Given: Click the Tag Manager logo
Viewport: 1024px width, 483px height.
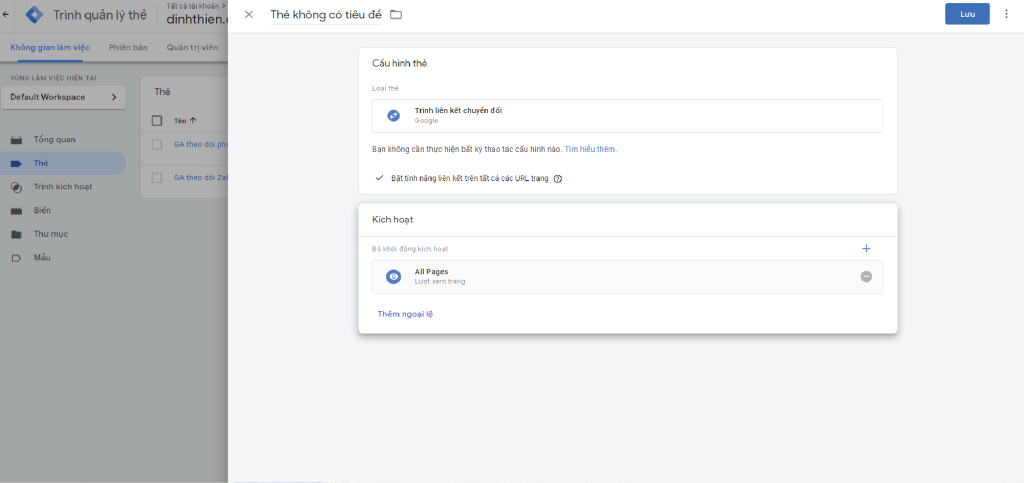Looking at the screenshot, I should click(x=35, y=15).
